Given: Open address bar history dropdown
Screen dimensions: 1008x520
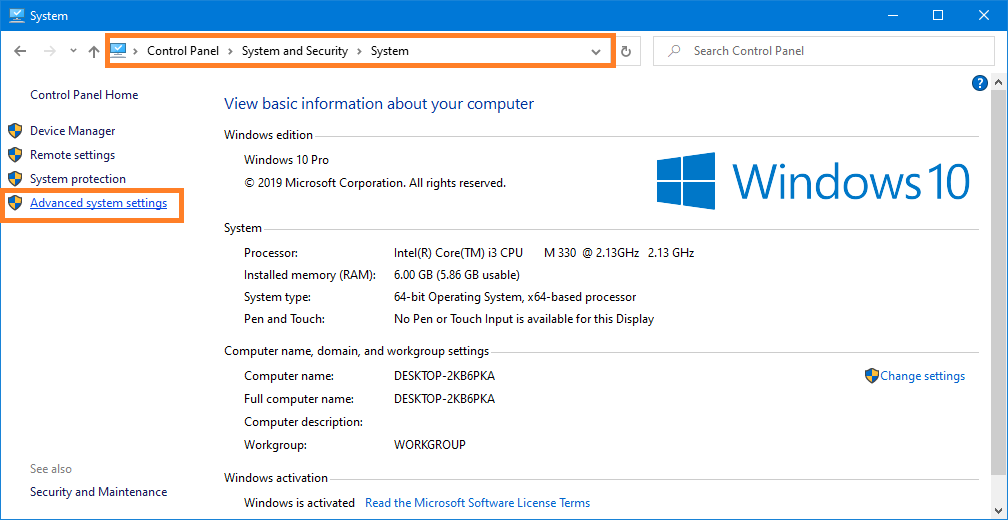Looking at the screenshot, I should [596, 51].
